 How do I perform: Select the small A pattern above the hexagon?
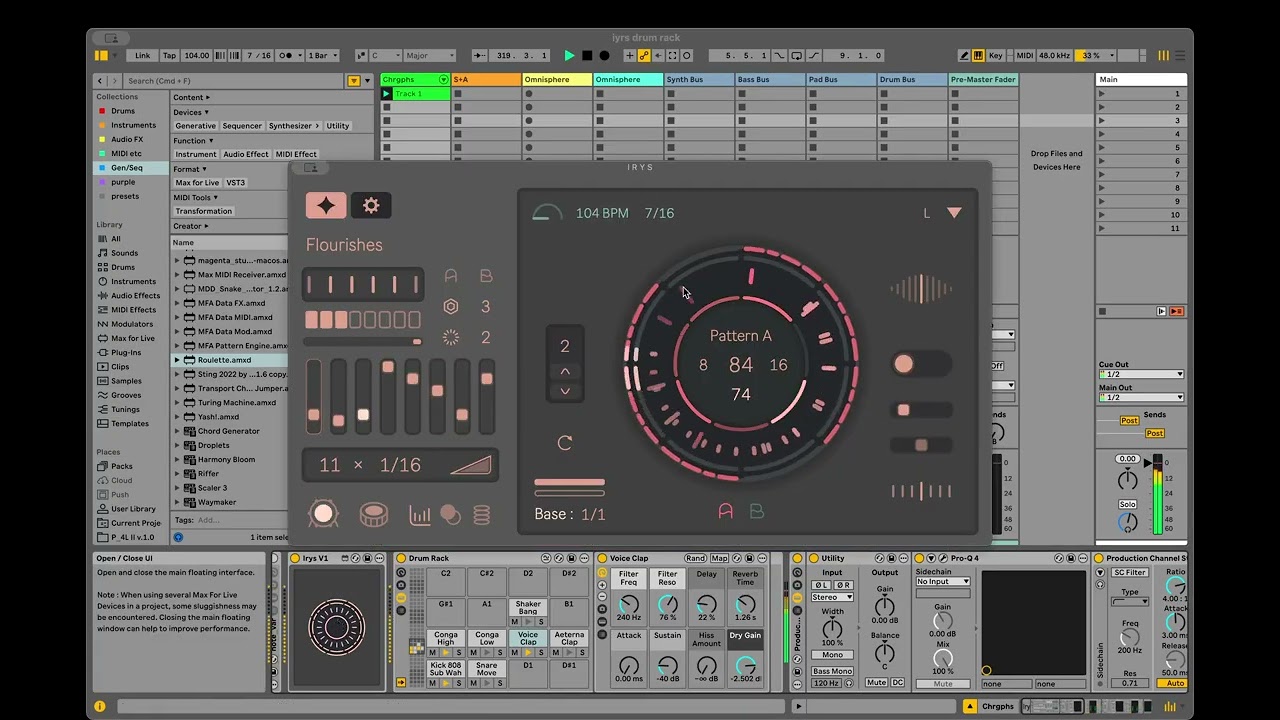pyautogui.click(x=451, y=276)
